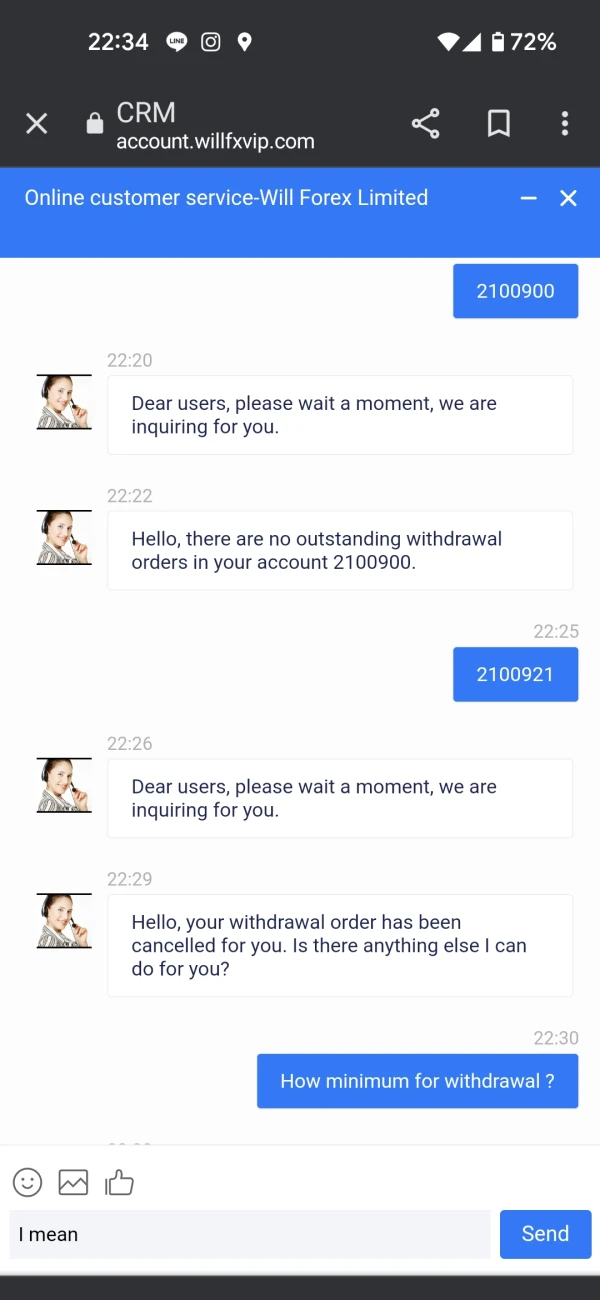Screen dimensions: 600x1300
Task: Tap the sent message bubble 2100921
Action: (515, 674)
